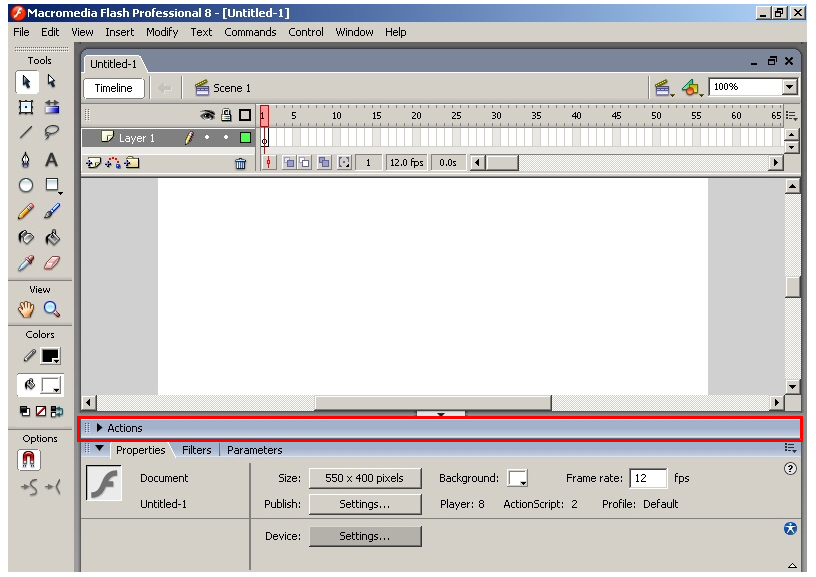Open the Properties help question-mark icon
This screenshot has height=577, width=816.
pyautogui.click(x=790, y=469)
